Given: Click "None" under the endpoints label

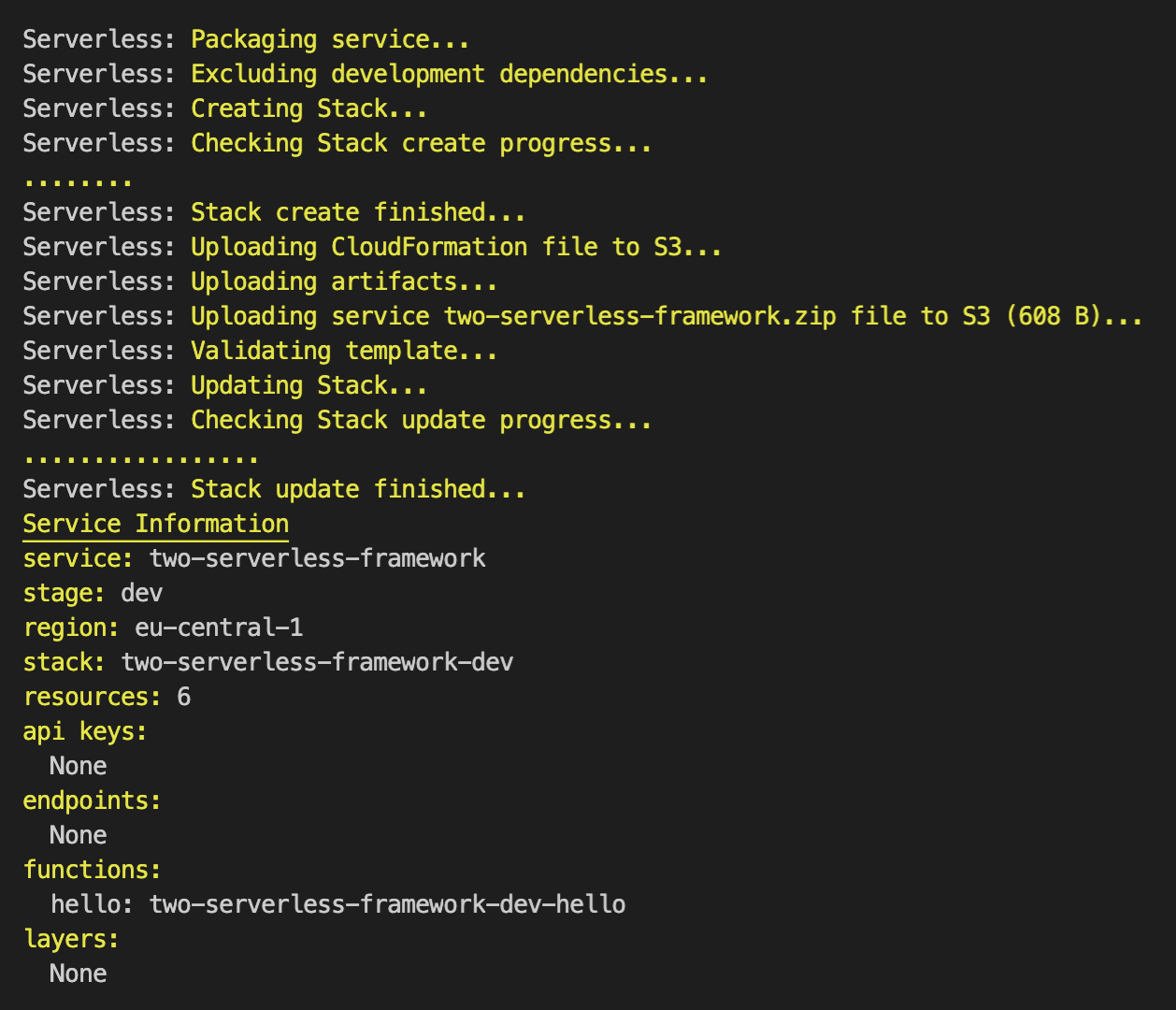Looking at the screenshot, I should click(x=78, y=834).
